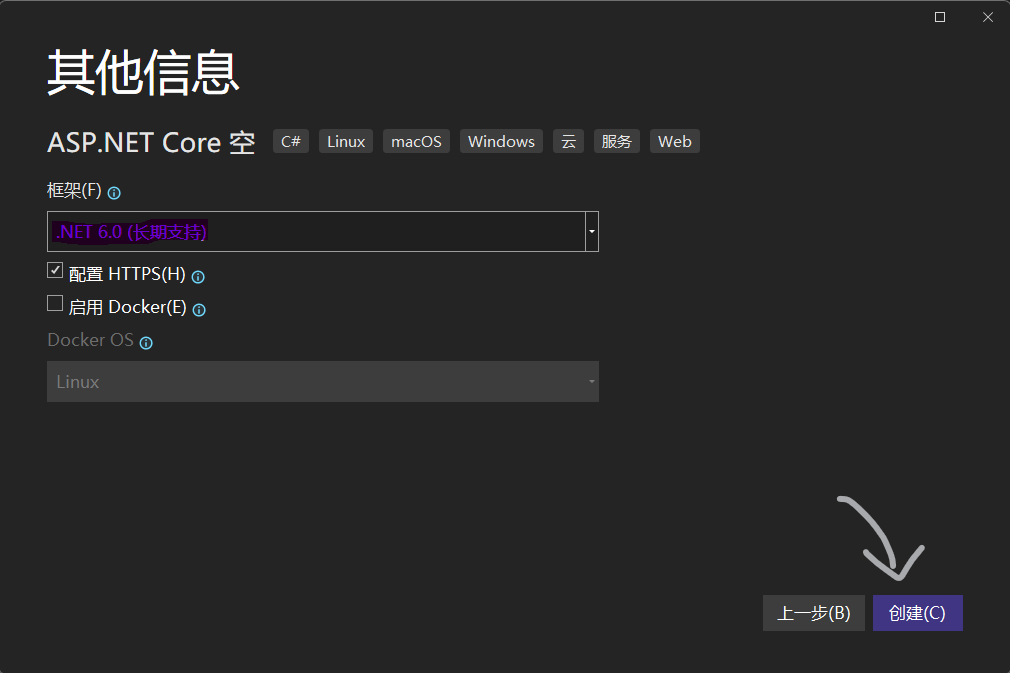Open the Docker OS Linux dropdown
This screenshot has height=673, width=1010.
click(x=323, y=381)
